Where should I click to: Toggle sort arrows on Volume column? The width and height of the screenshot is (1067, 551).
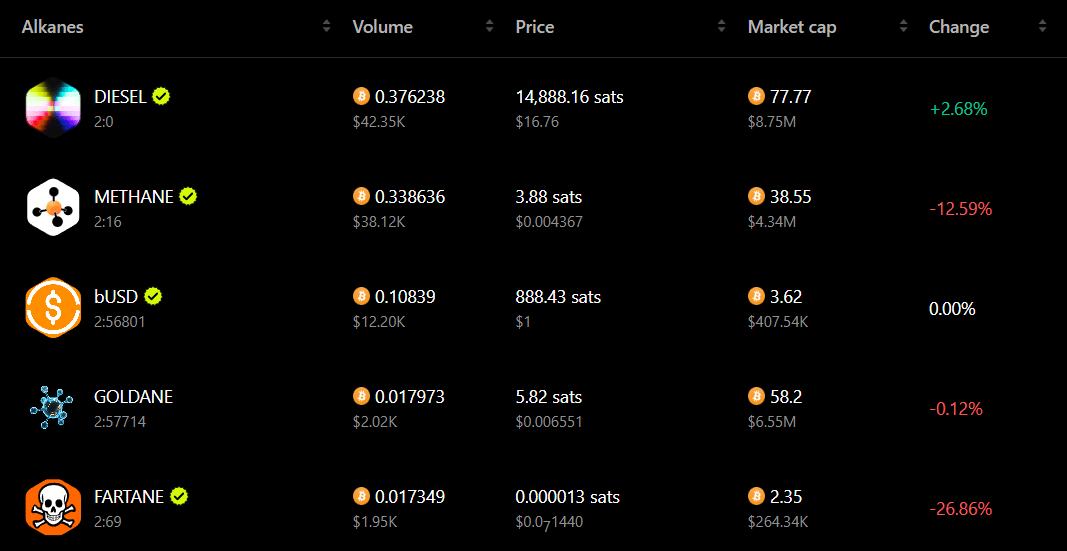point(489,27)
